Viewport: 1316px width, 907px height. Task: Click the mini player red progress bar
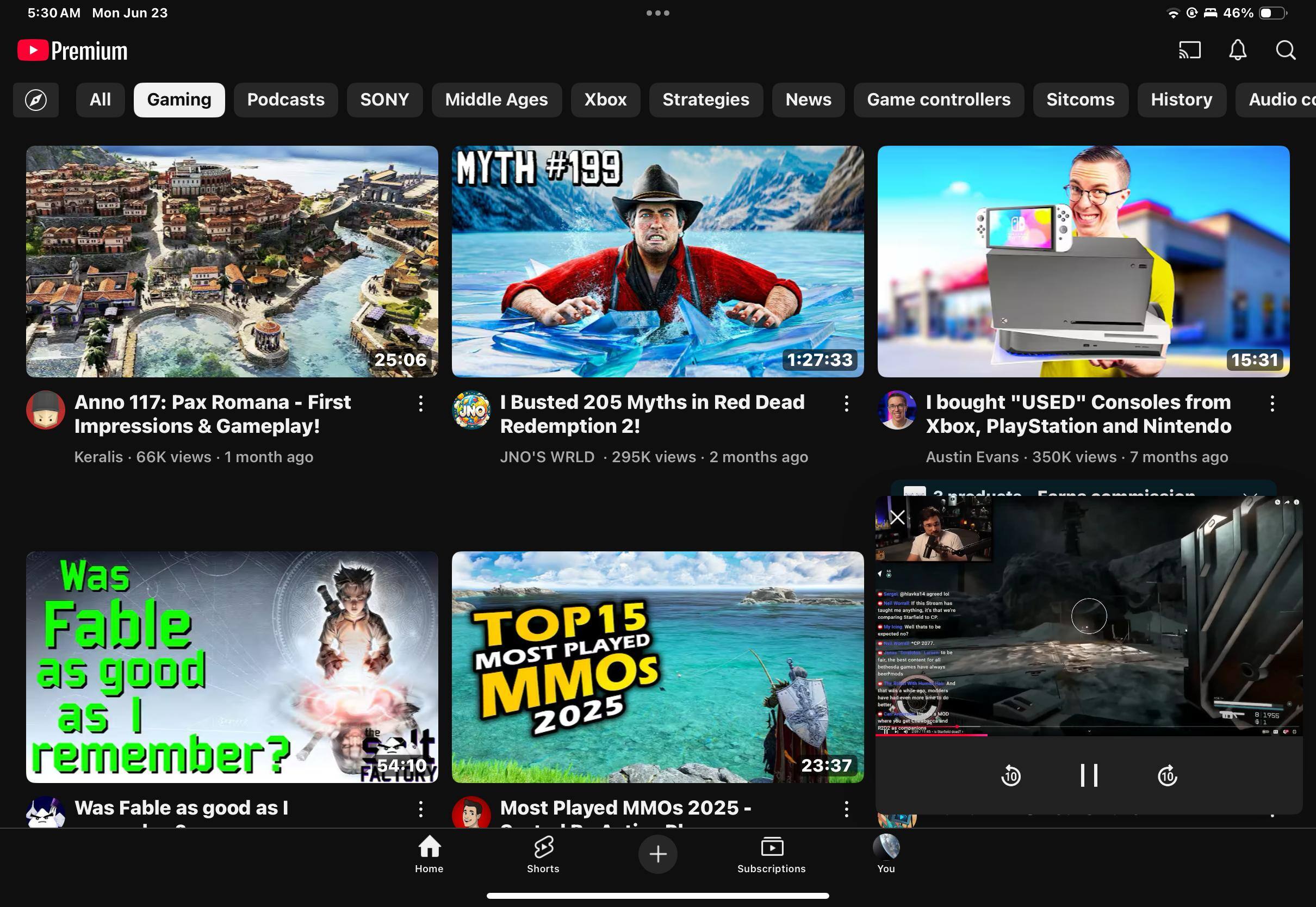click(932, 735)
